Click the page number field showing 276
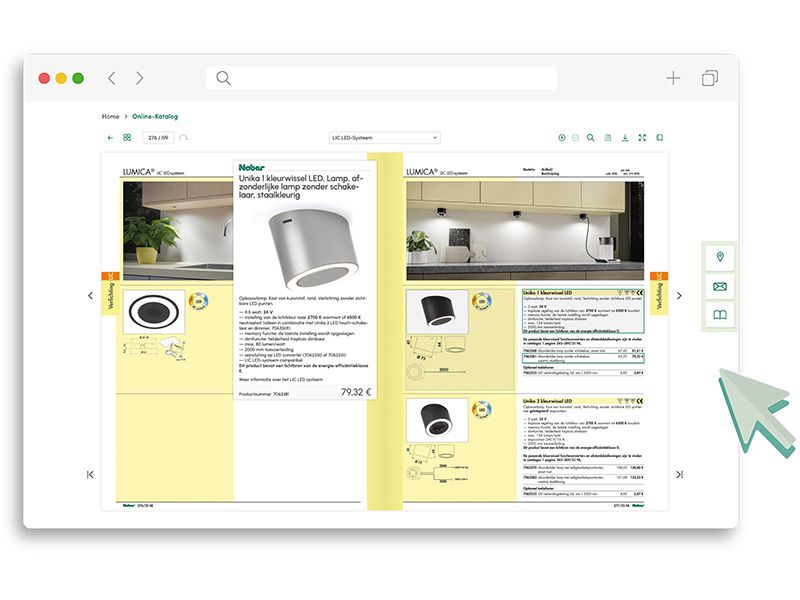 click(x=158, y=138)
